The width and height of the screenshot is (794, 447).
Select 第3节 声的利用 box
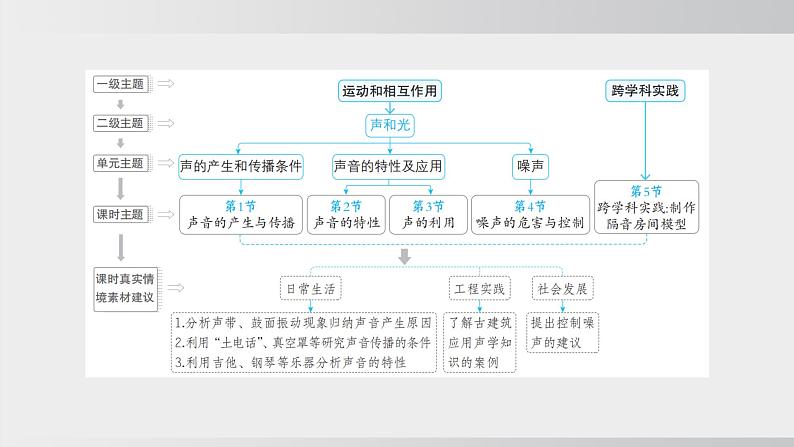428,215
